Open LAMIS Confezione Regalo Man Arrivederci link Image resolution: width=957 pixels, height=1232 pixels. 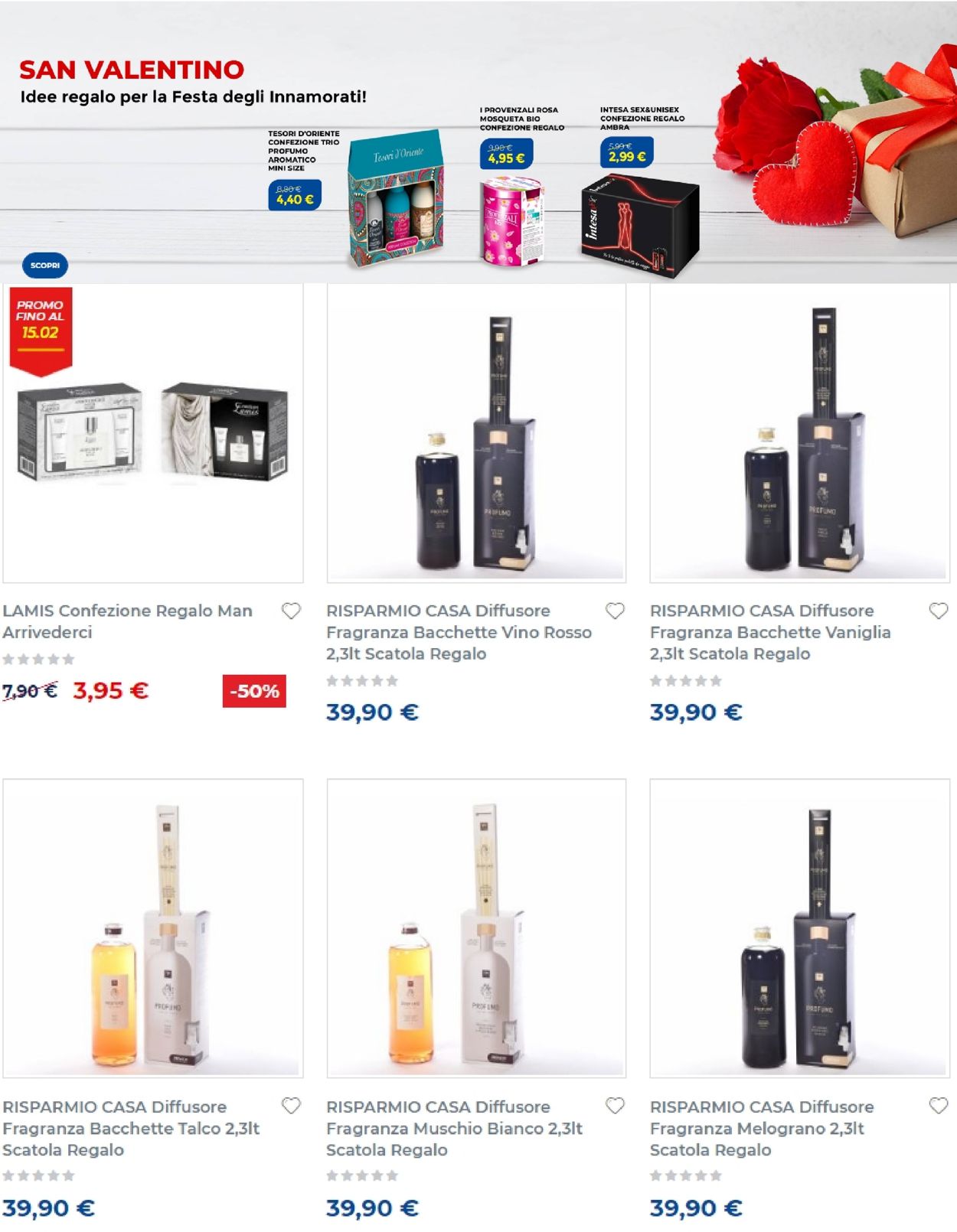[128, 621]
